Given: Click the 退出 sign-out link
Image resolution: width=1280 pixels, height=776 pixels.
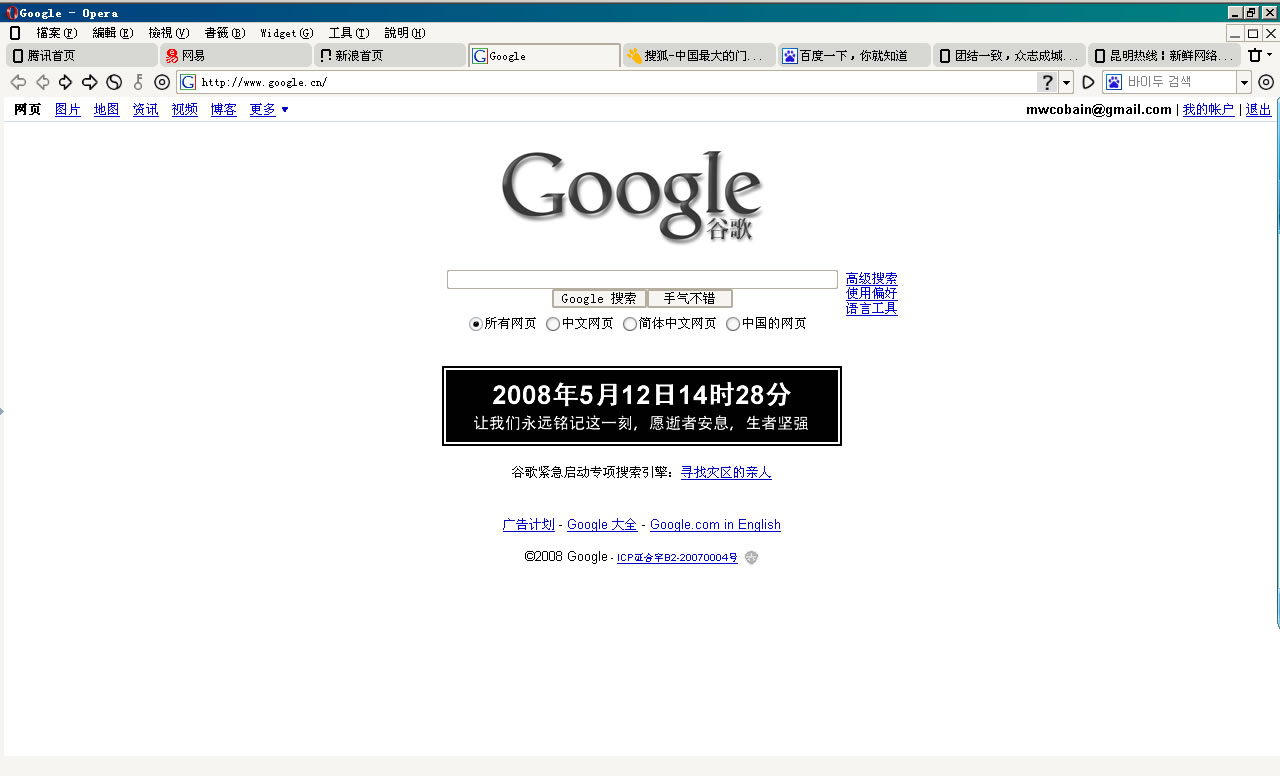Looking at the screenshot, I should 1258,110.
